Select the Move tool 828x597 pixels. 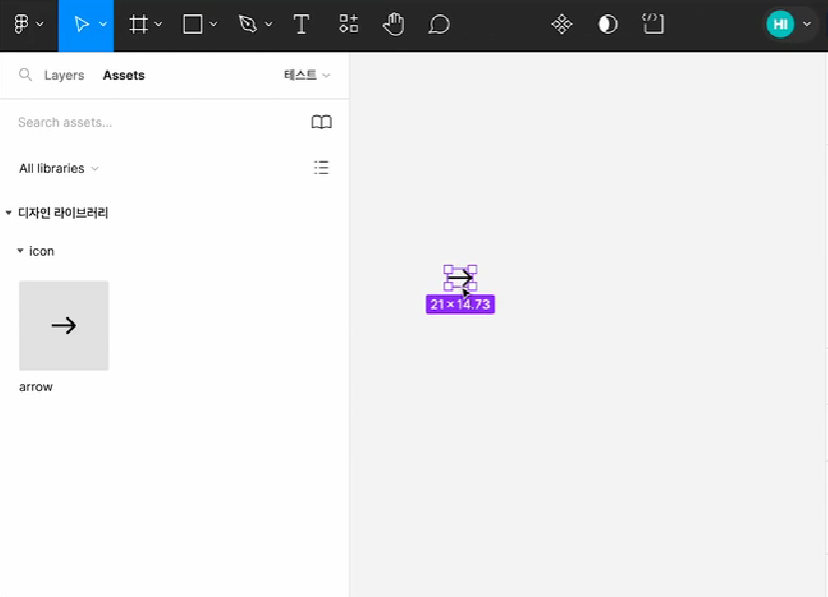(x=81, y=24)
